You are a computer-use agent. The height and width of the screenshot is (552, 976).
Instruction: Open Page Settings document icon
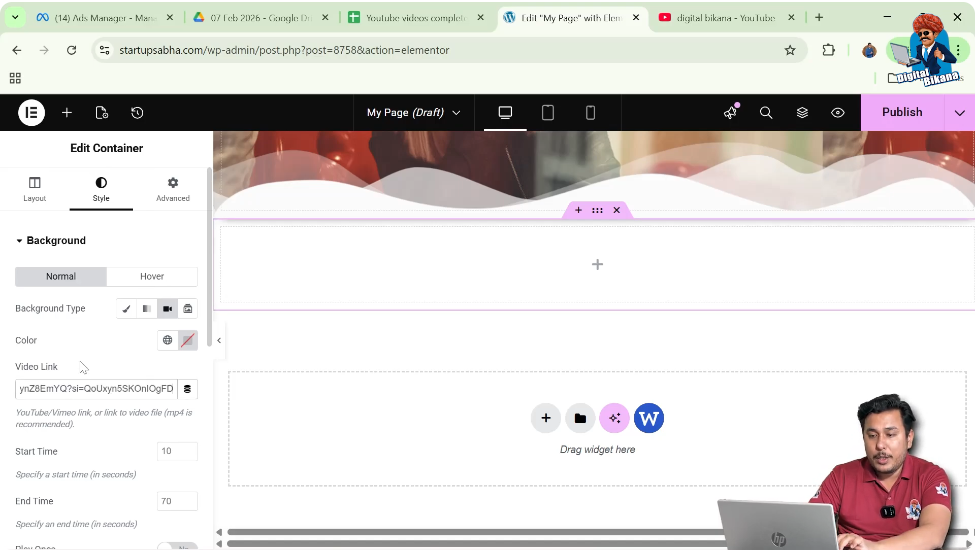tap(101, 113)
